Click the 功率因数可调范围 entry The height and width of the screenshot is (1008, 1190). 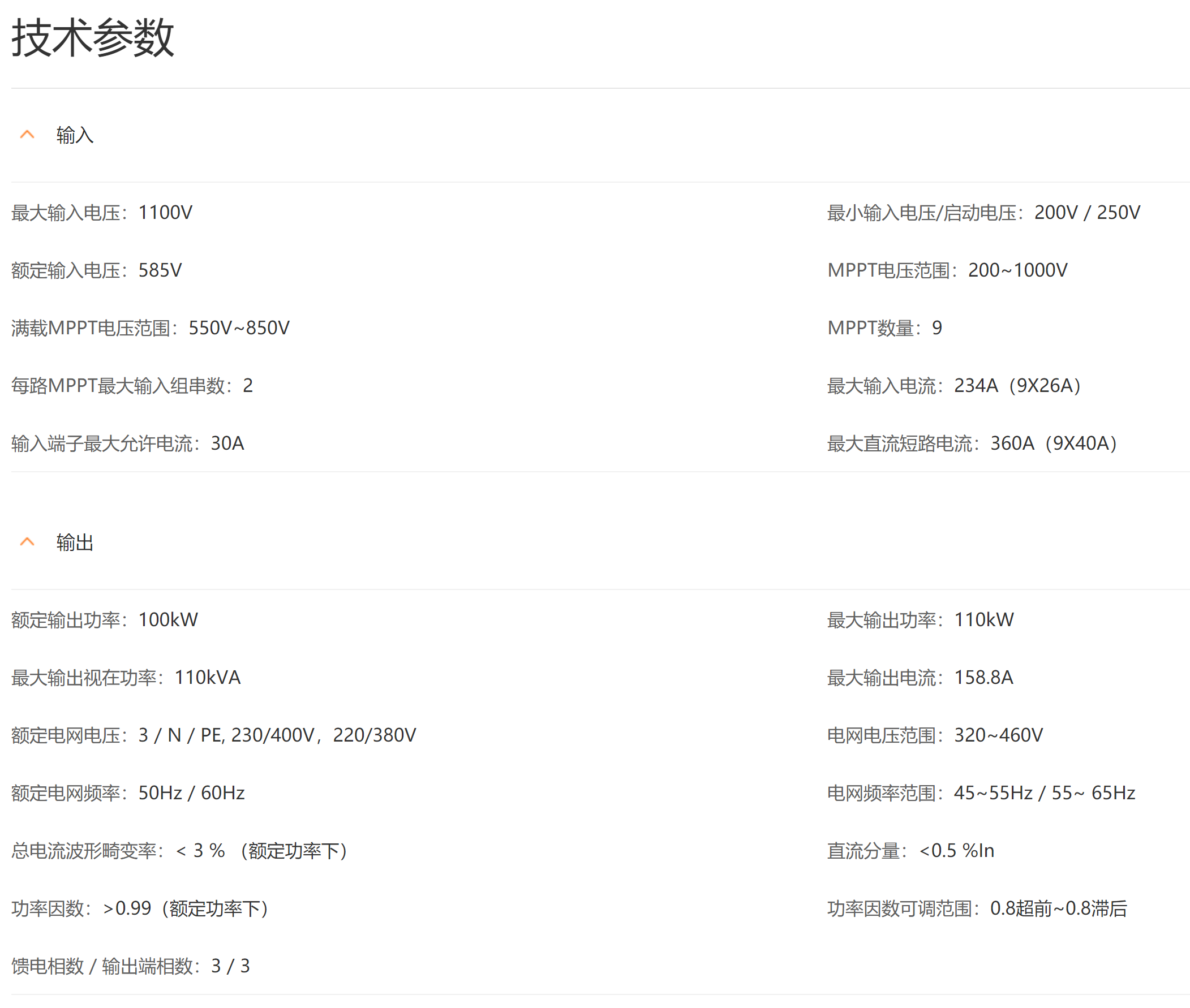976,908
